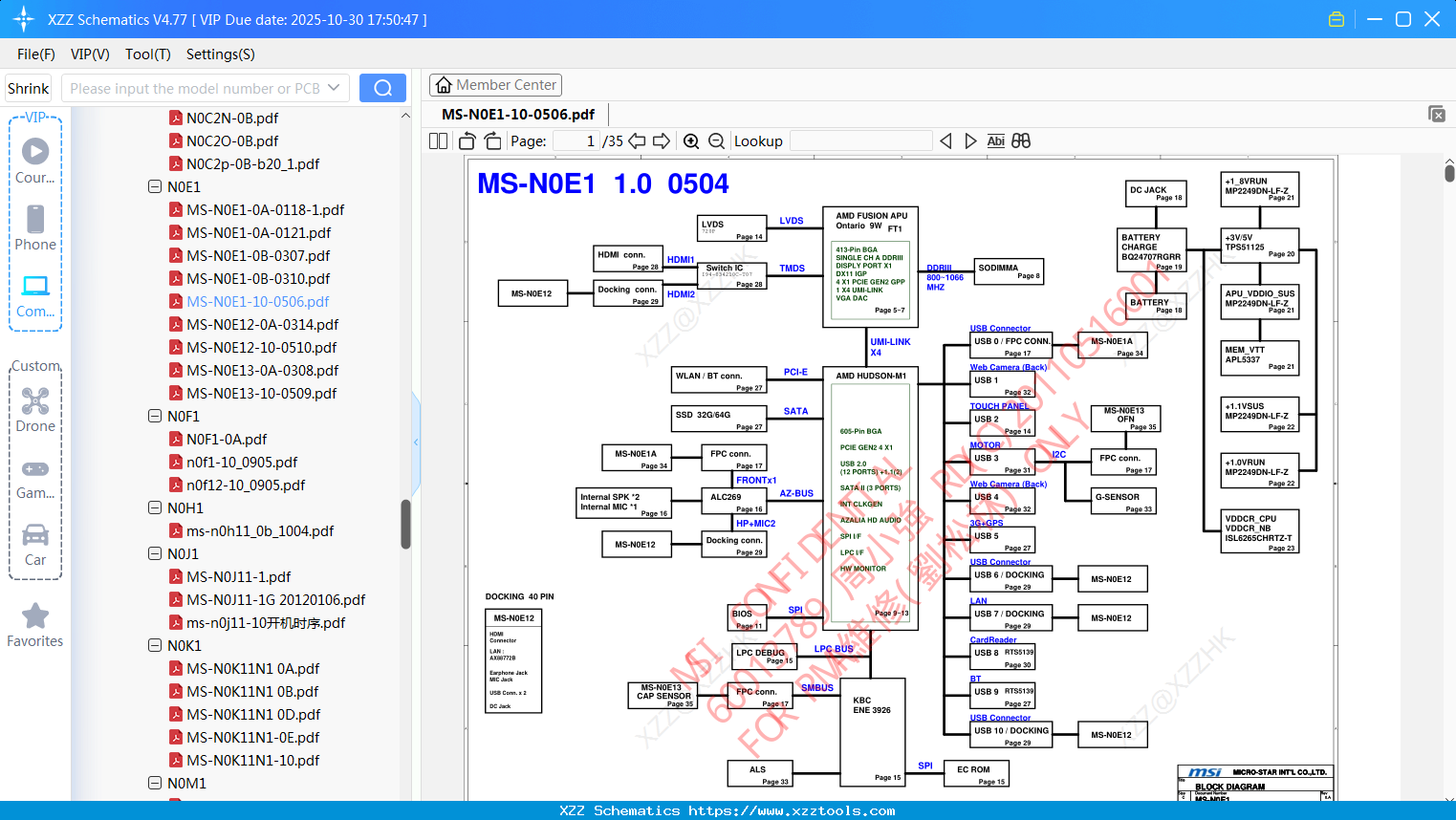This screenshot has width=1456, height=820.
Task: Open n0f1-10_0905.pdf file
Action: [242, 462]
